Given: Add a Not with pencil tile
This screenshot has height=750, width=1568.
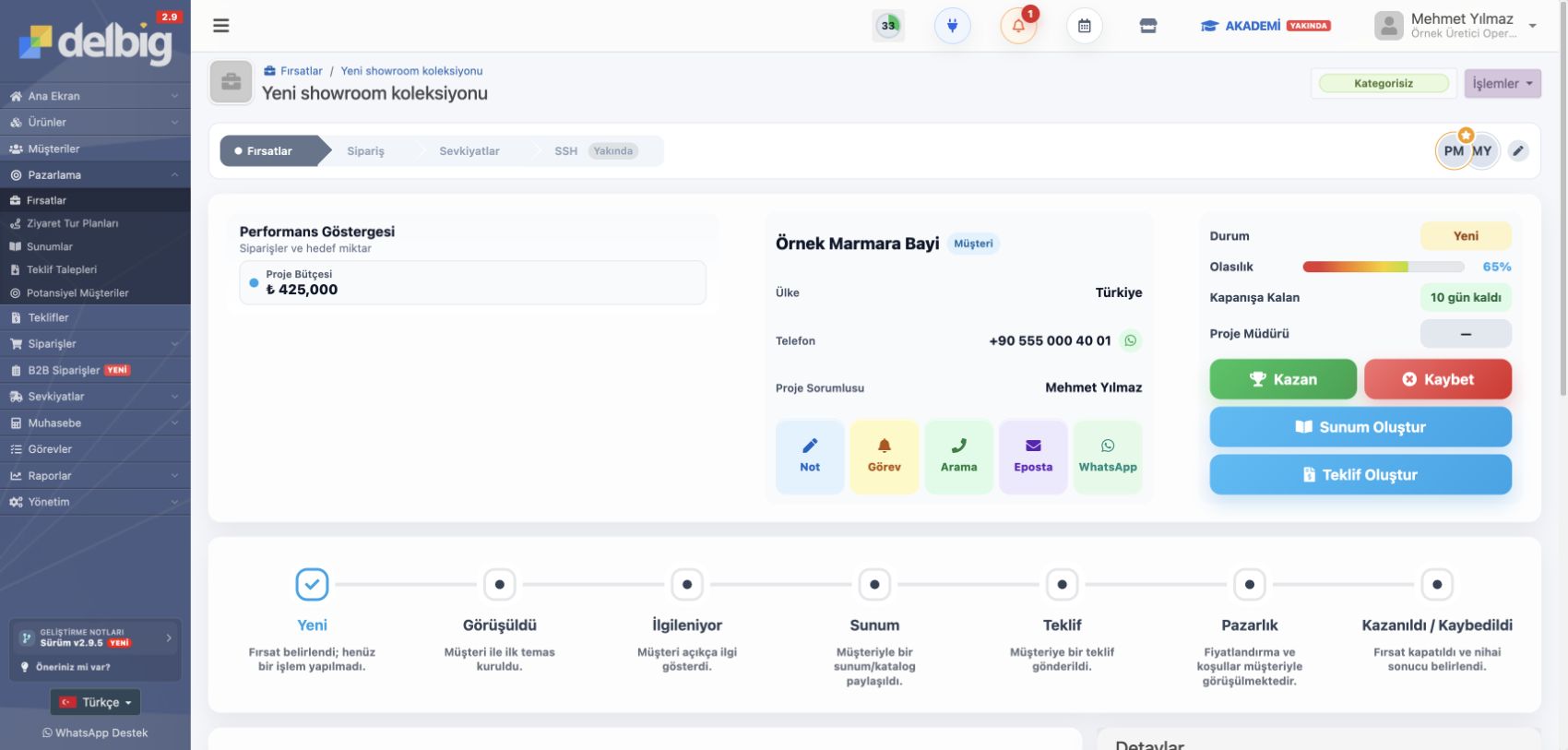Looking at the screenshot, I should tap(810, 457).
